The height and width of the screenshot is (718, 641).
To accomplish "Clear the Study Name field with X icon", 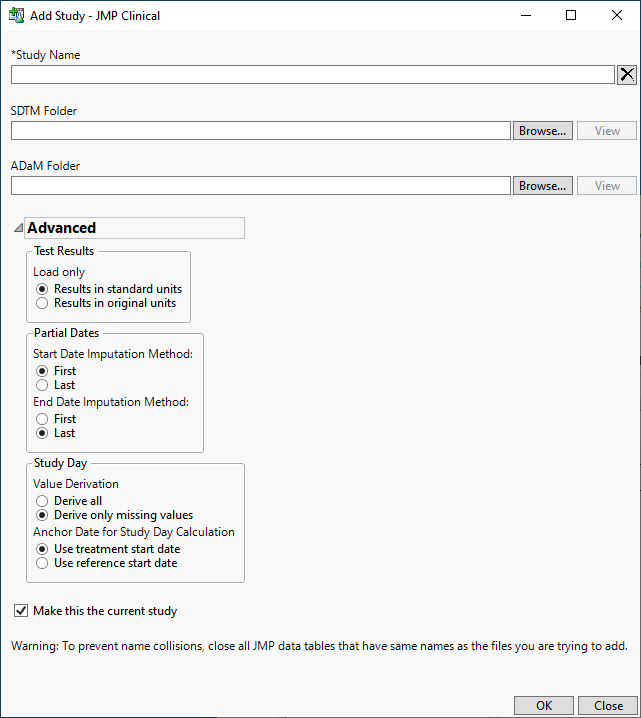I will 627,75.
